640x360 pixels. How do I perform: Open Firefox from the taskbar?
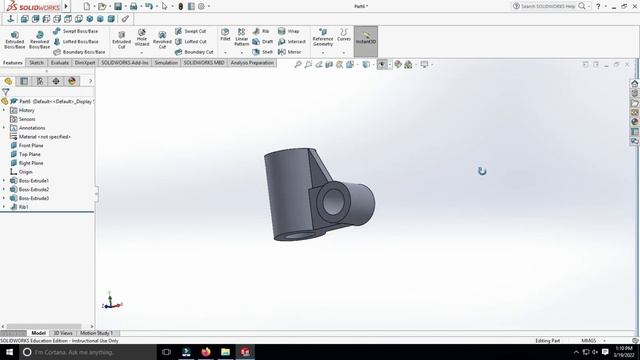tap(206, 352)
